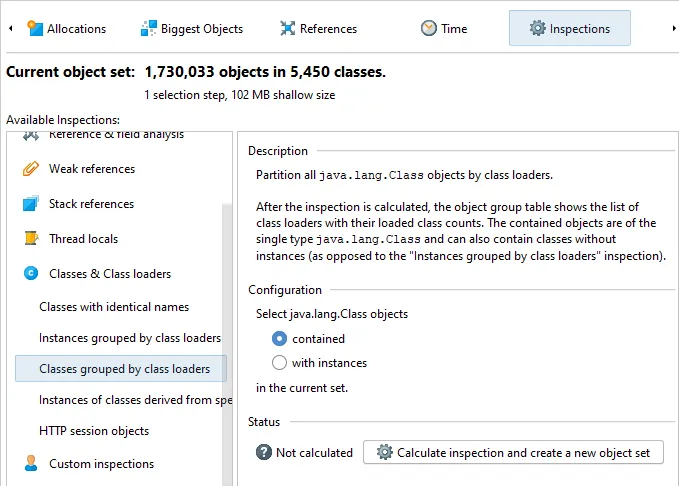Screen dimensions: 679x486
Task: Select Classes with identical names inspection
Action: 114,307
